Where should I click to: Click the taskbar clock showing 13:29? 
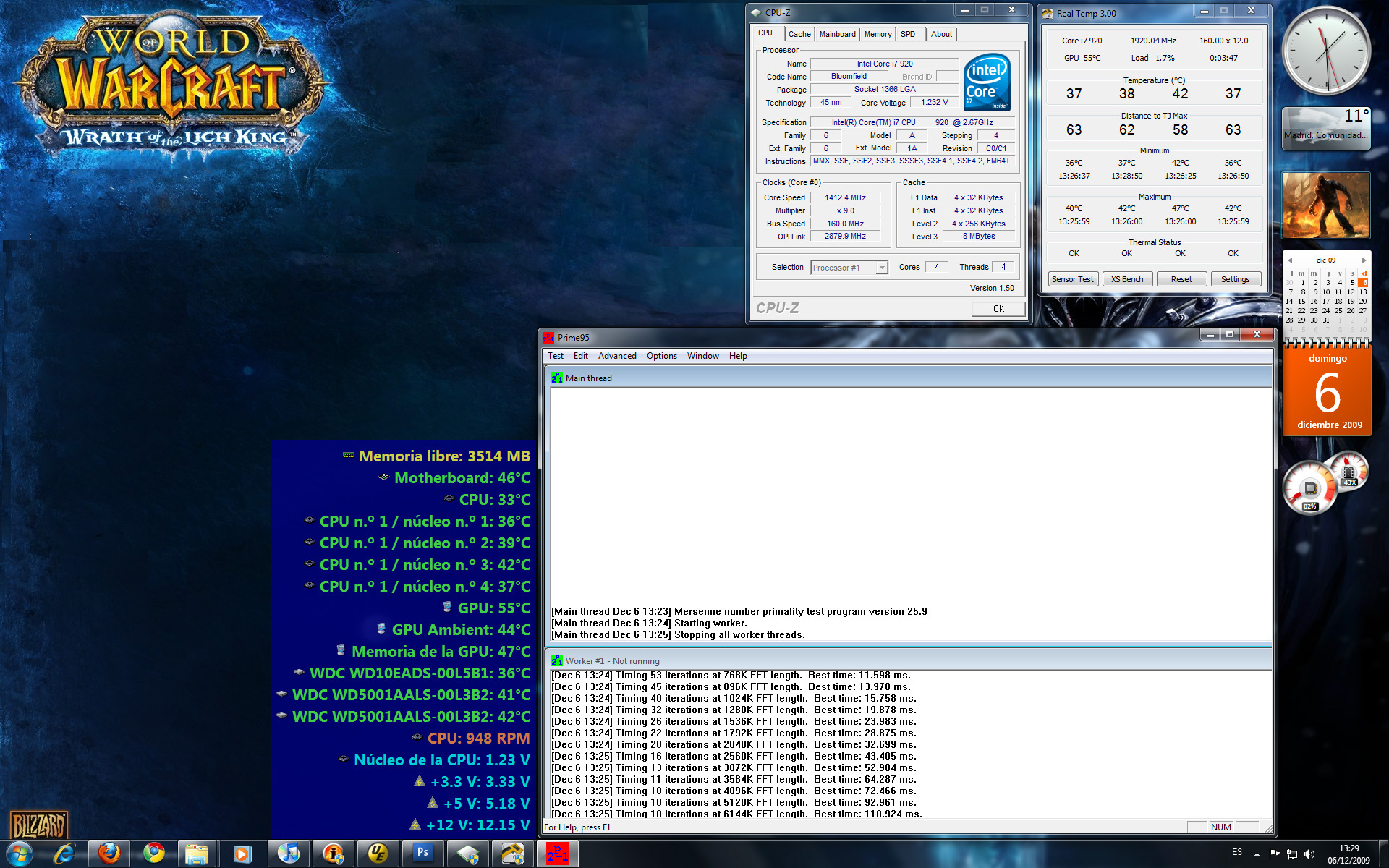(1348, 854)
